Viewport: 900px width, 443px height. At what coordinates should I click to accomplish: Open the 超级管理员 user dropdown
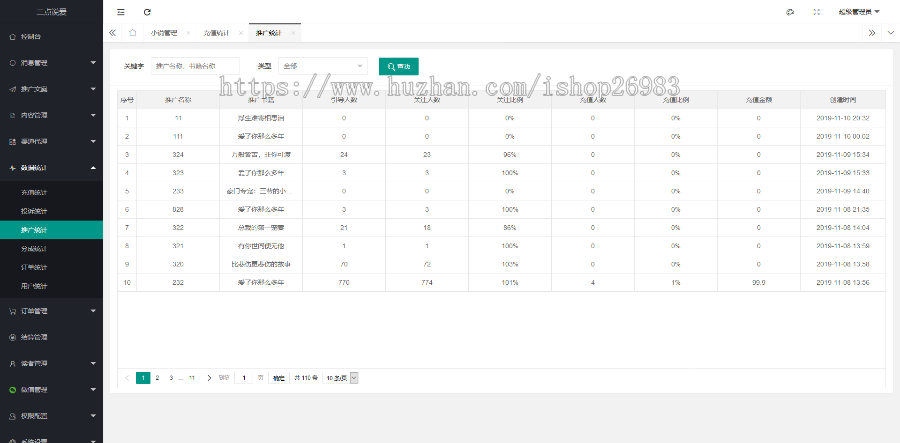(x=859, y=12)
